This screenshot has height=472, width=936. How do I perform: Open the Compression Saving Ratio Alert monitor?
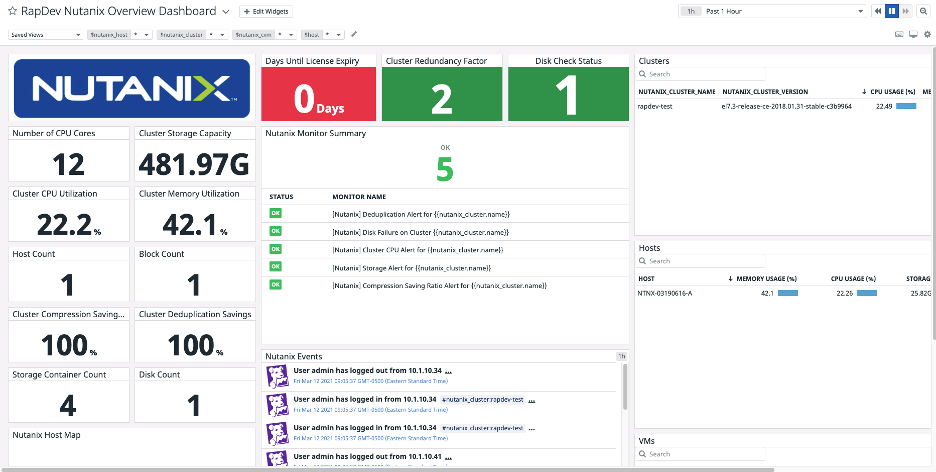[439, 286]
